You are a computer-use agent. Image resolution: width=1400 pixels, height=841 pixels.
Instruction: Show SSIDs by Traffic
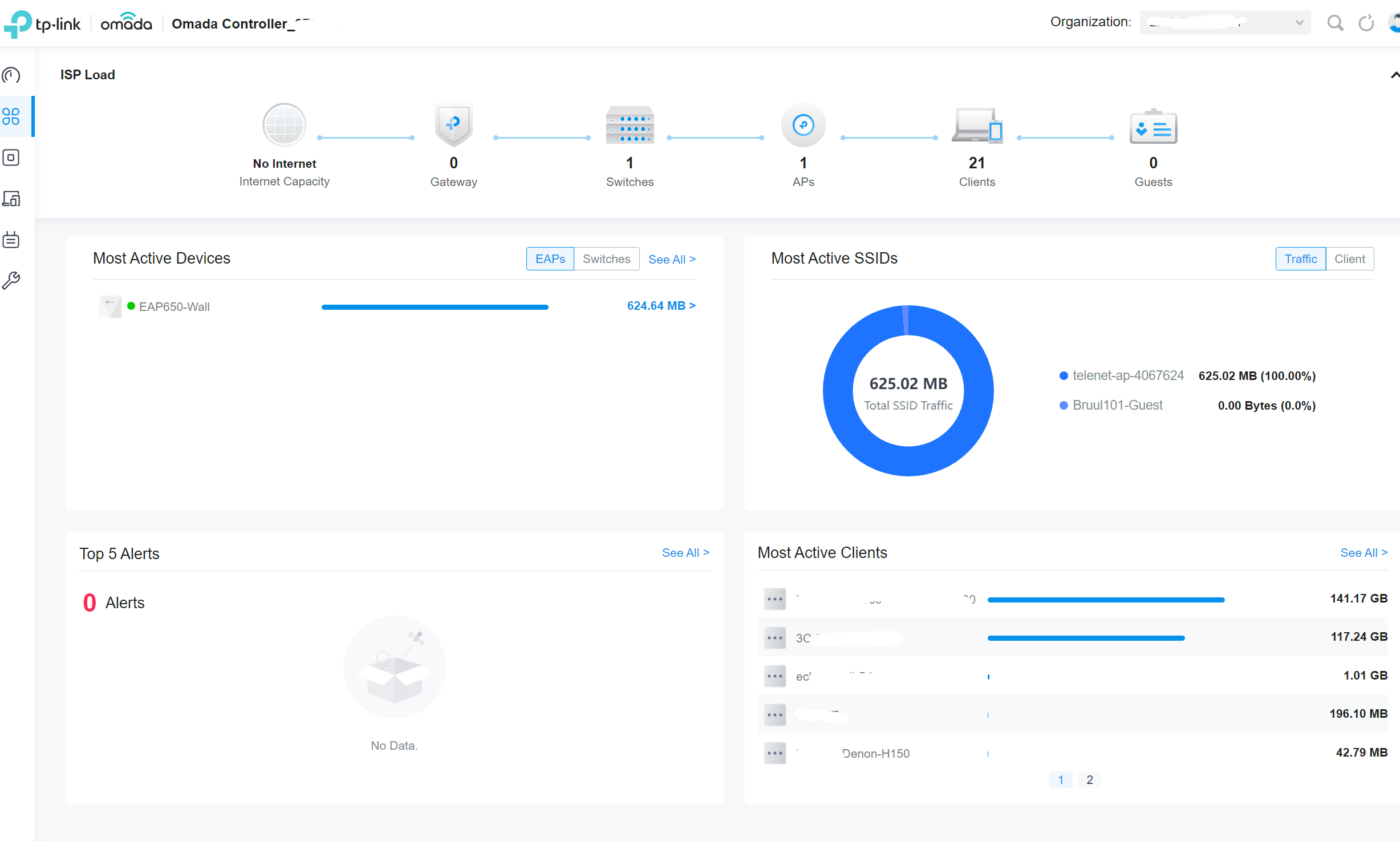pos(1300,259)
